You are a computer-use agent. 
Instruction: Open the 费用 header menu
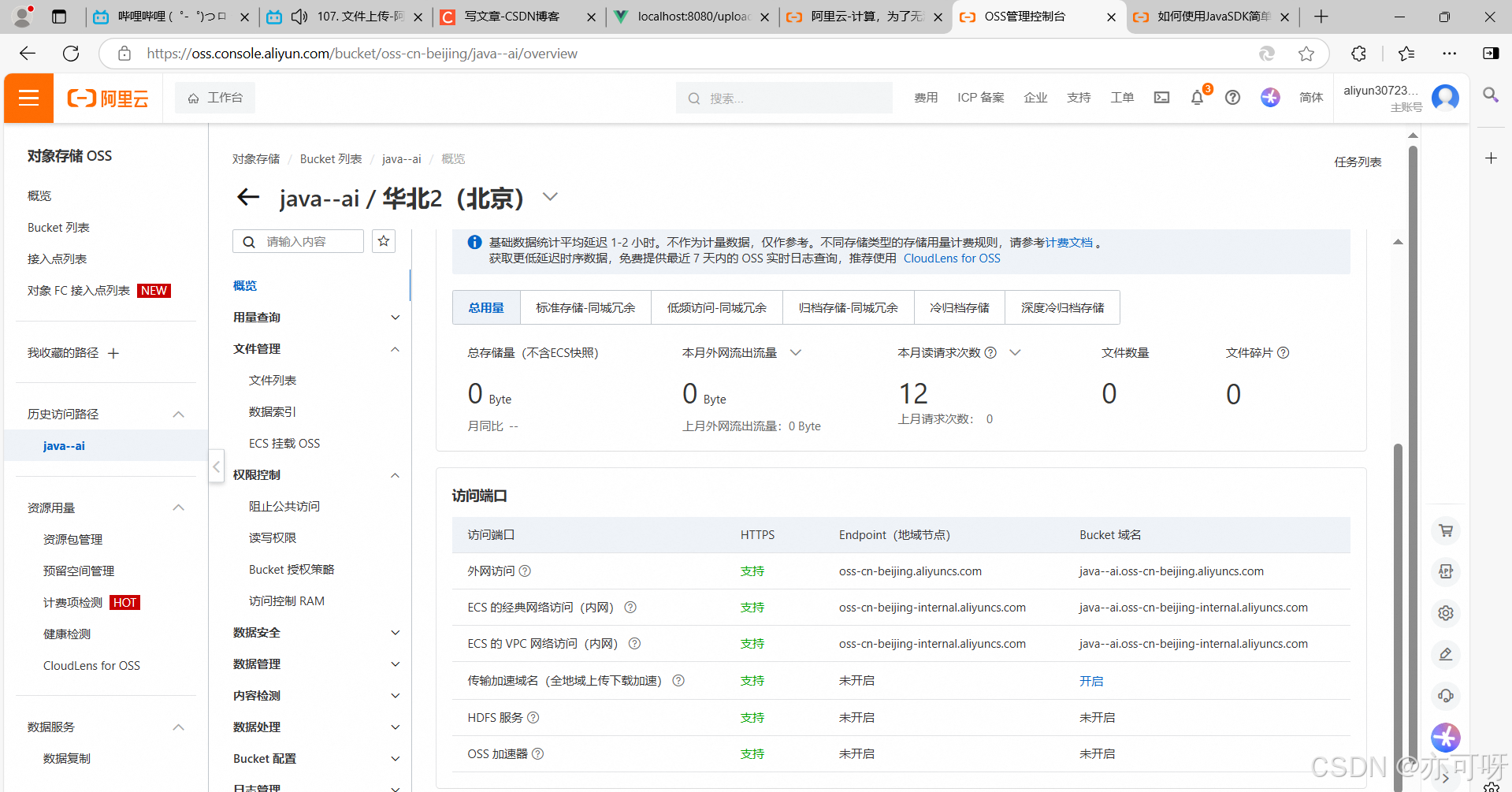click(x=926, y=98)
